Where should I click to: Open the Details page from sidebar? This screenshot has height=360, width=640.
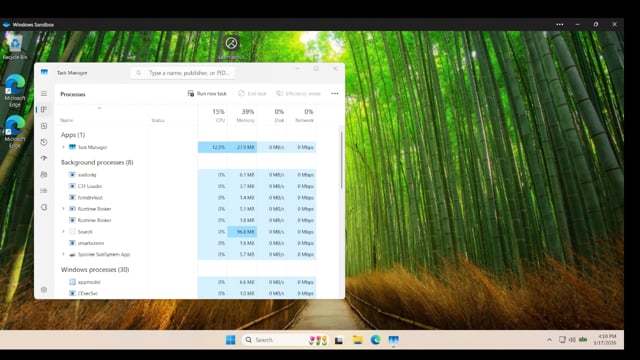44,191
